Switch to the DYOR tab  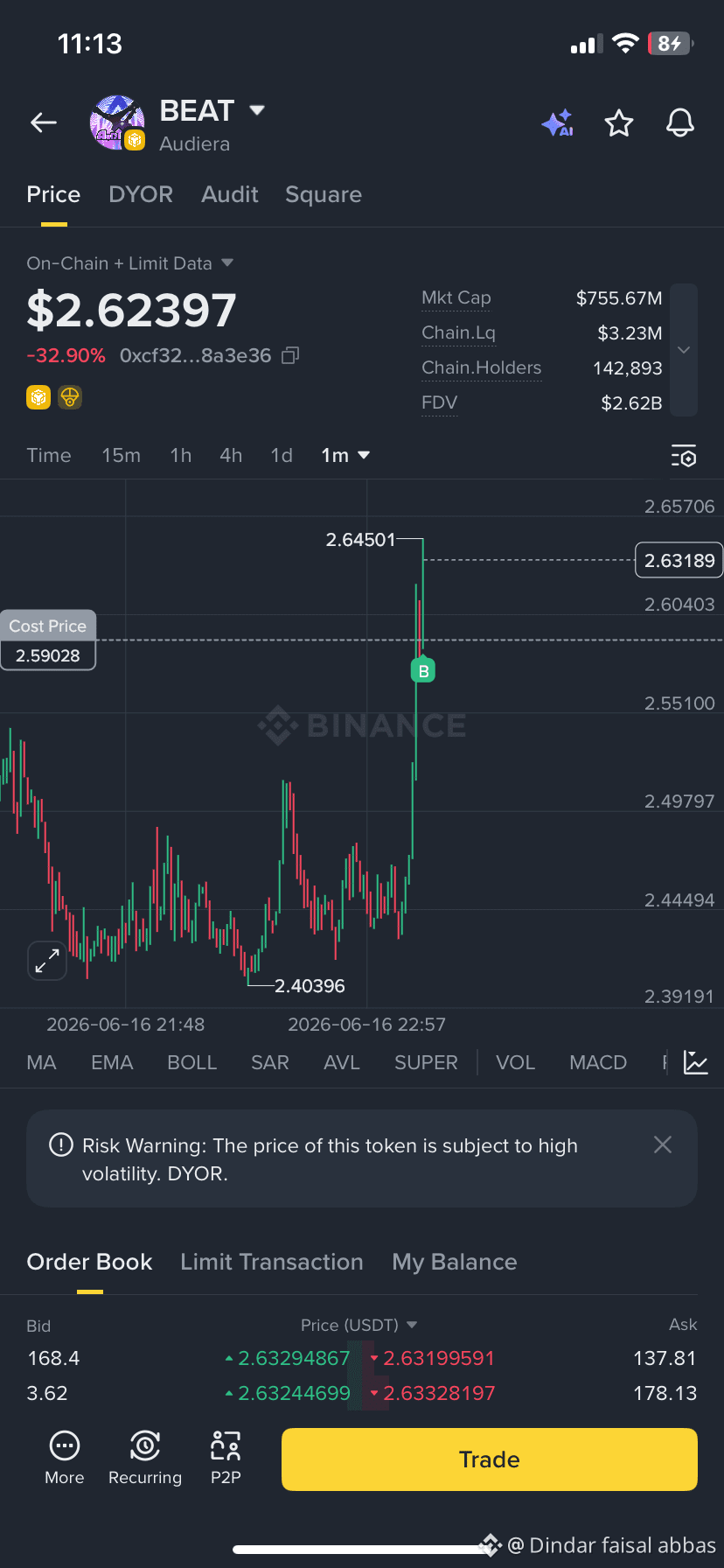[x=141, y=194]
